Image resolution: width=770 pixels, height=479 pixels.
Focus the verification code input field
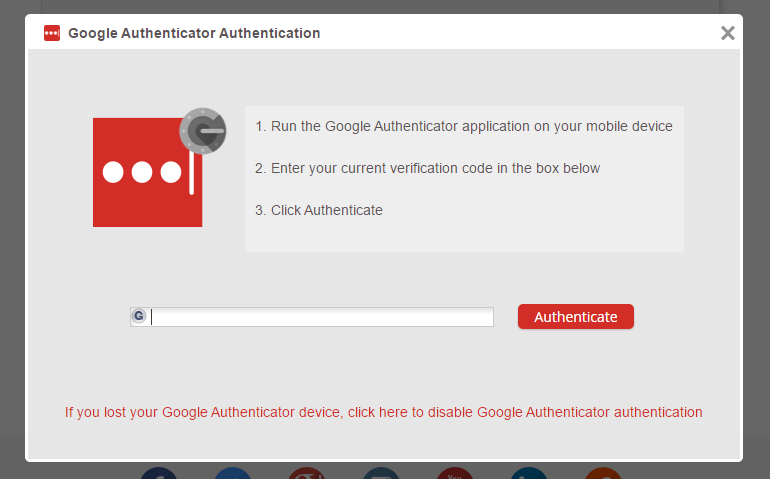(312, 317)
